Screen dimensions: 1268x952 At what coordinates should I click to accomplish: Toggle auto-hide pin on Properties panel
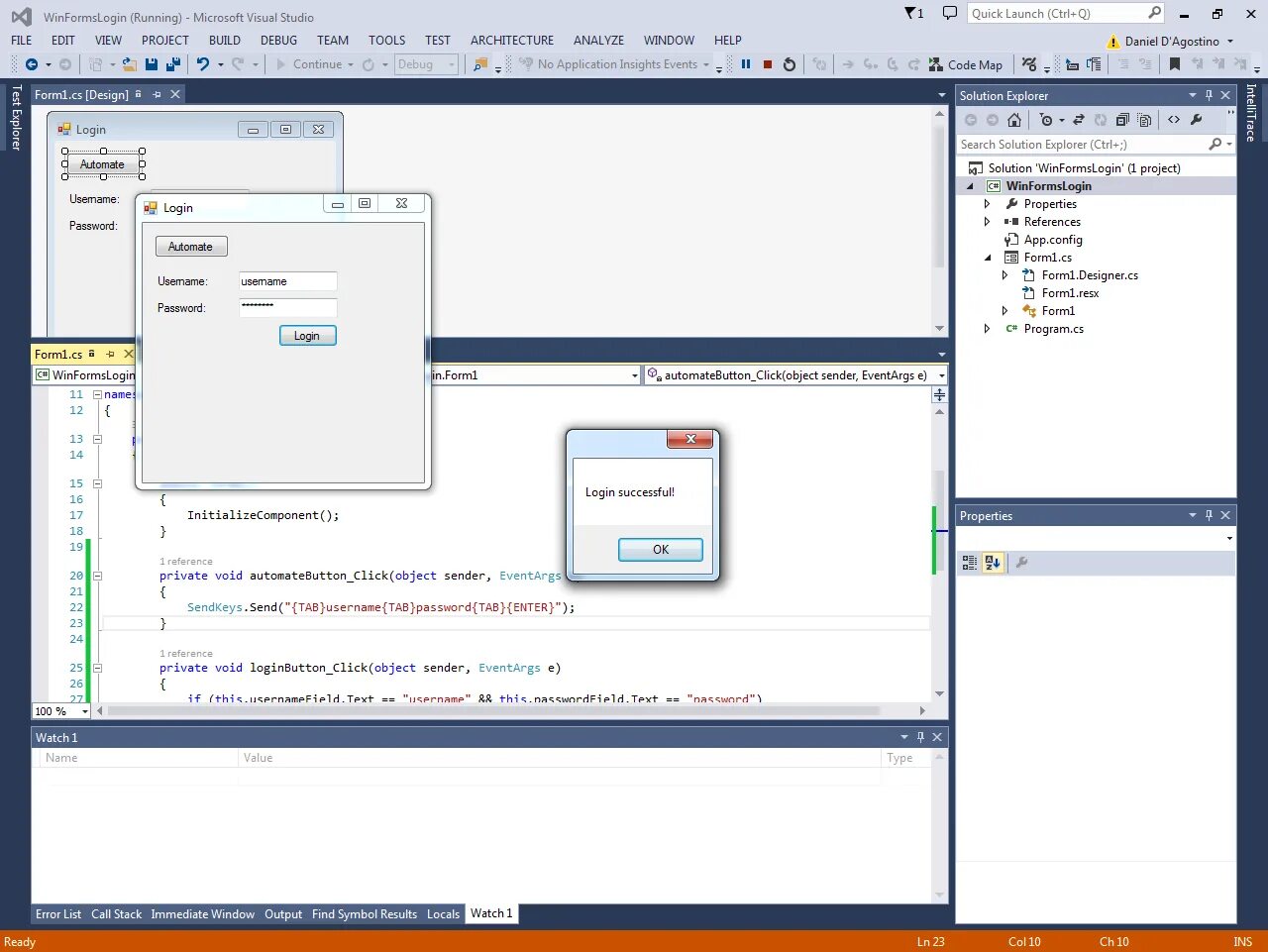(1209, 516)
